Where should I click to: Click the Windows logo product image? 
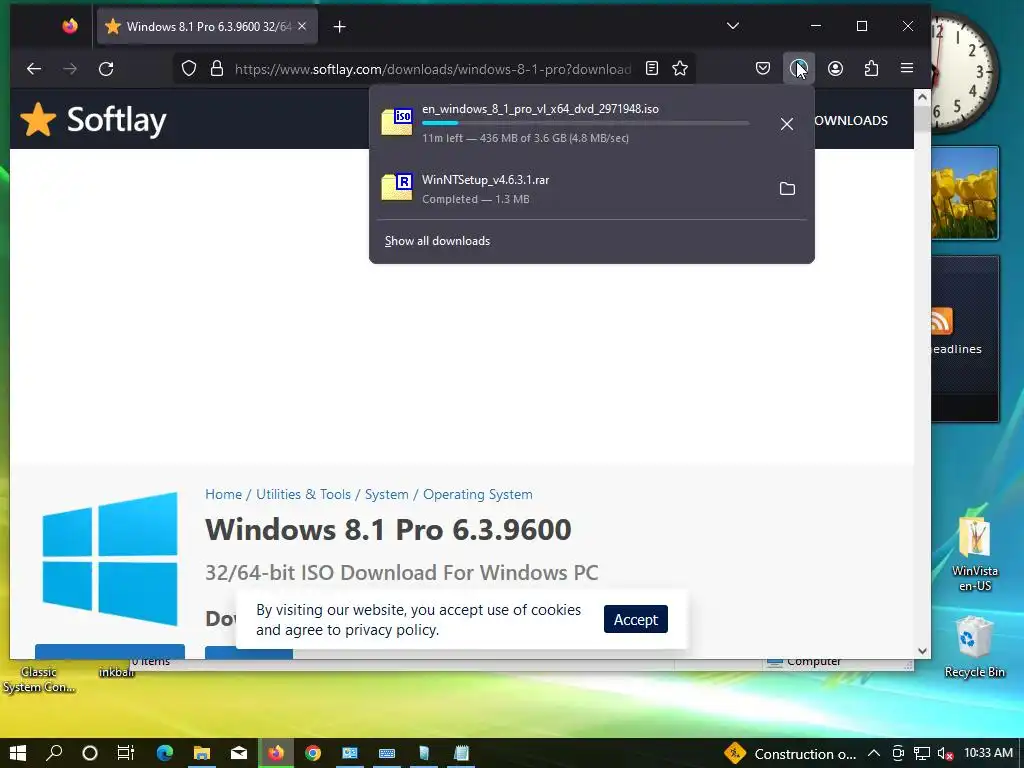[x=110, y=559]
